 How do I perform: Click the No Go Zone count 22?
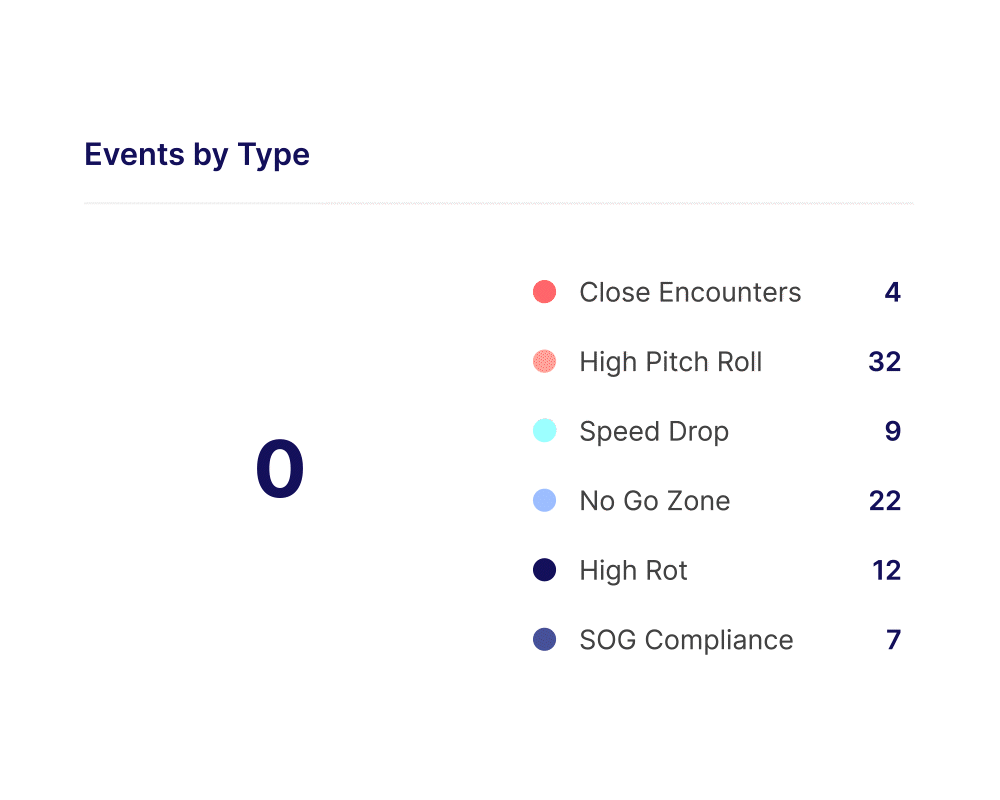click(x=885, y=500)
